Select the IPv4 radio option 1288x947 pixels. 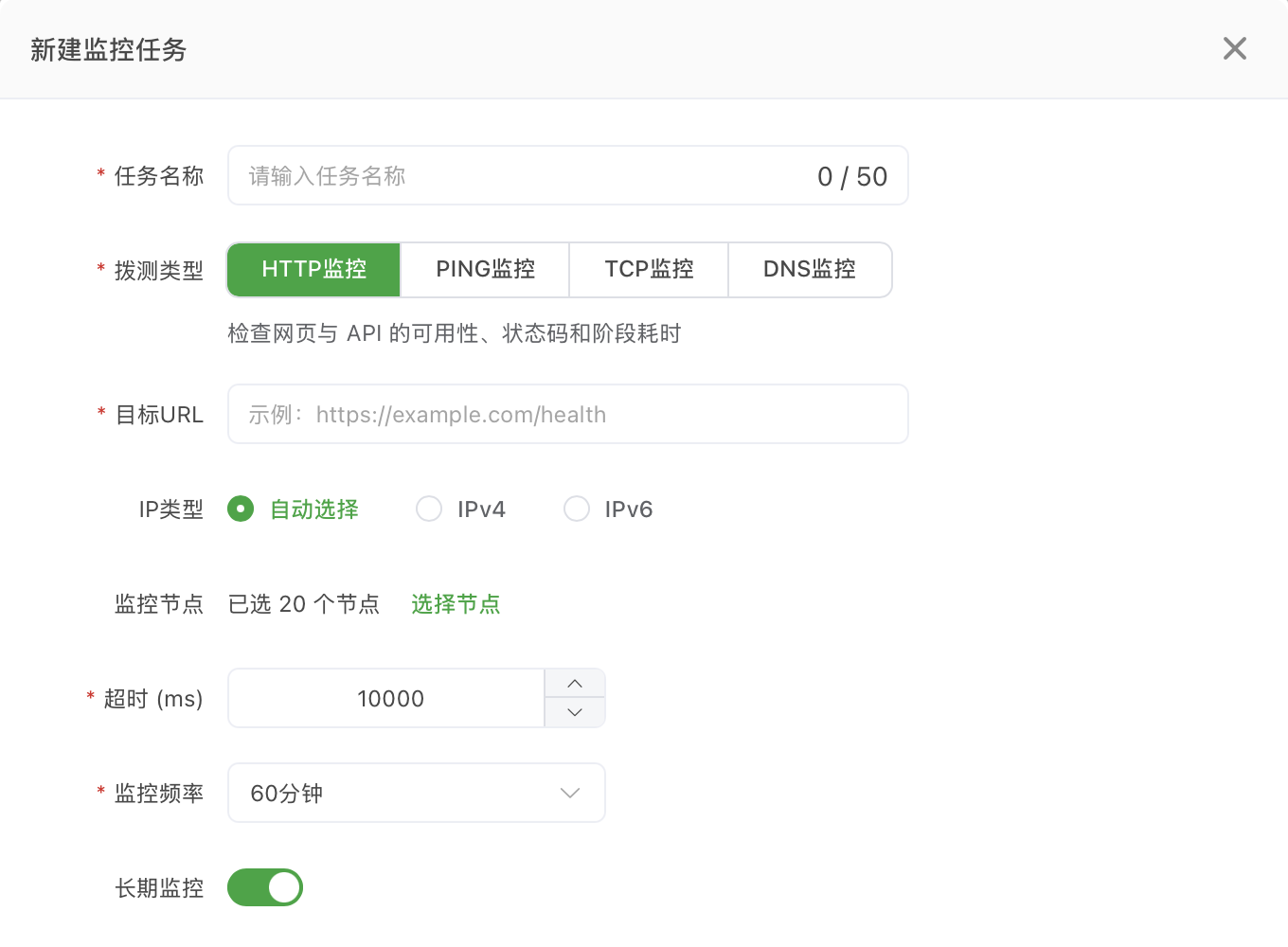tap(429, 509)
